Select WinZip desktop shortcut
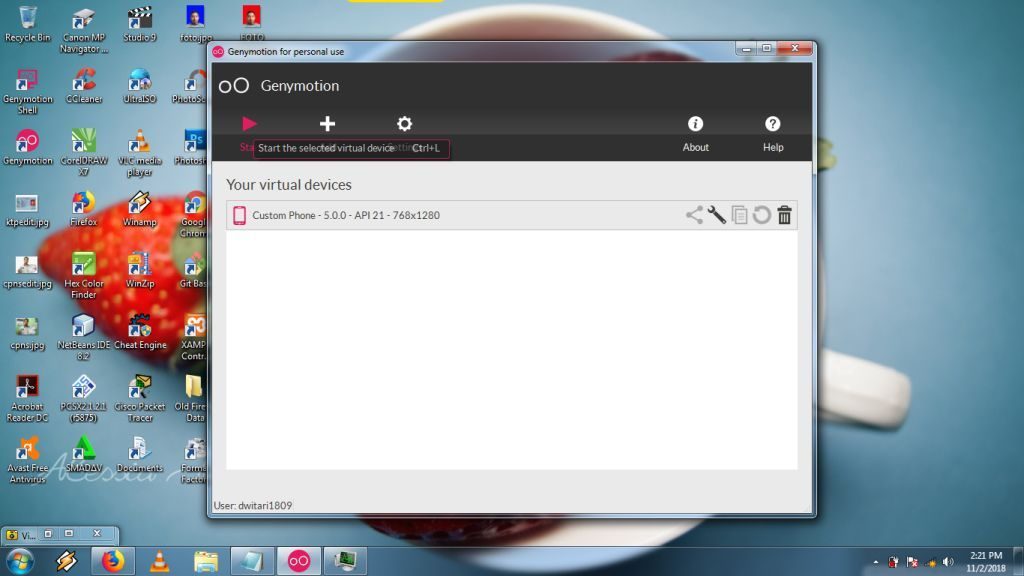The width and height of the screenshot is (1024, 576). pyautogui.click(x=140, y=270)
